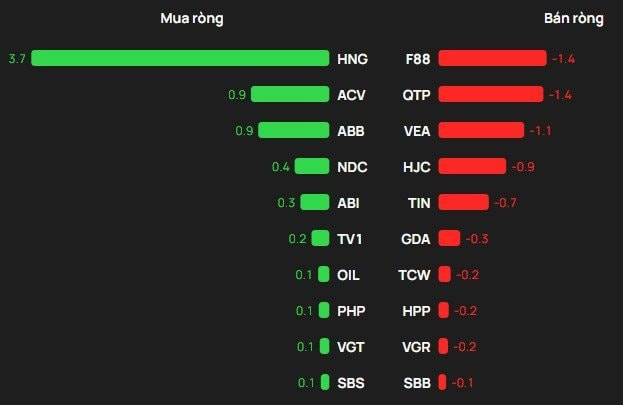Click the Mua ròng header
Image resolution: width=623 pixels, height=405 pixels.
[192, 19]
